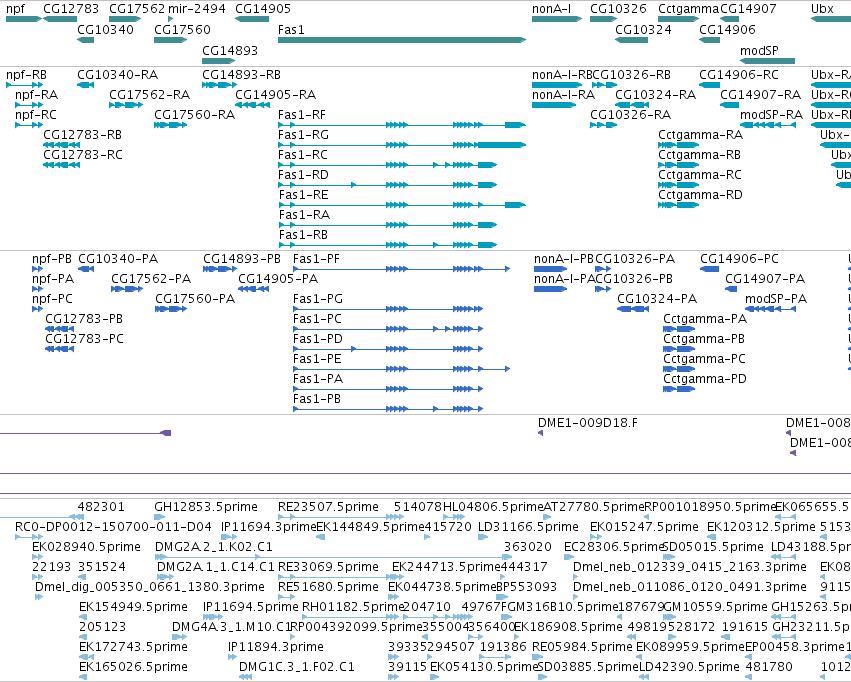
Task: Click the npf gene label
Action: [15, 9]
